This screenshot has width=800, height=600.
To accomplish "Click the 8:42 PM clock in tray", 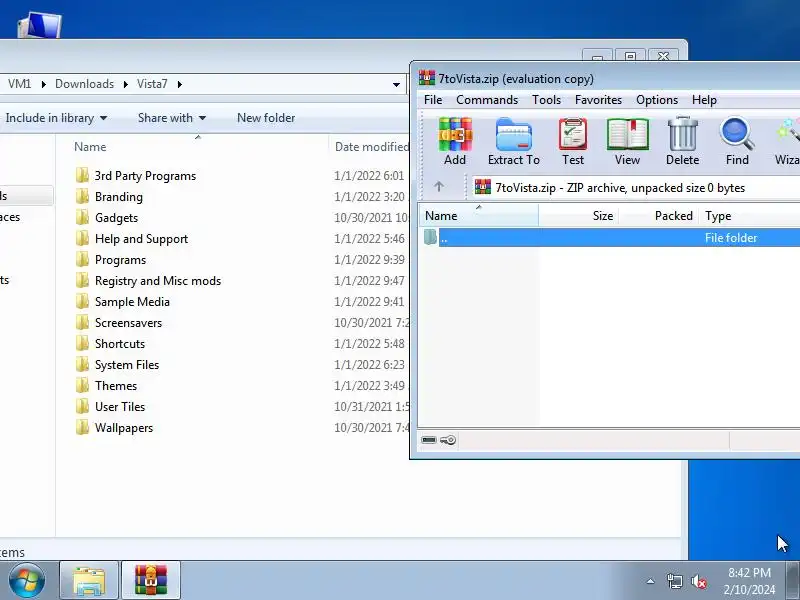I will click(749, 572).
